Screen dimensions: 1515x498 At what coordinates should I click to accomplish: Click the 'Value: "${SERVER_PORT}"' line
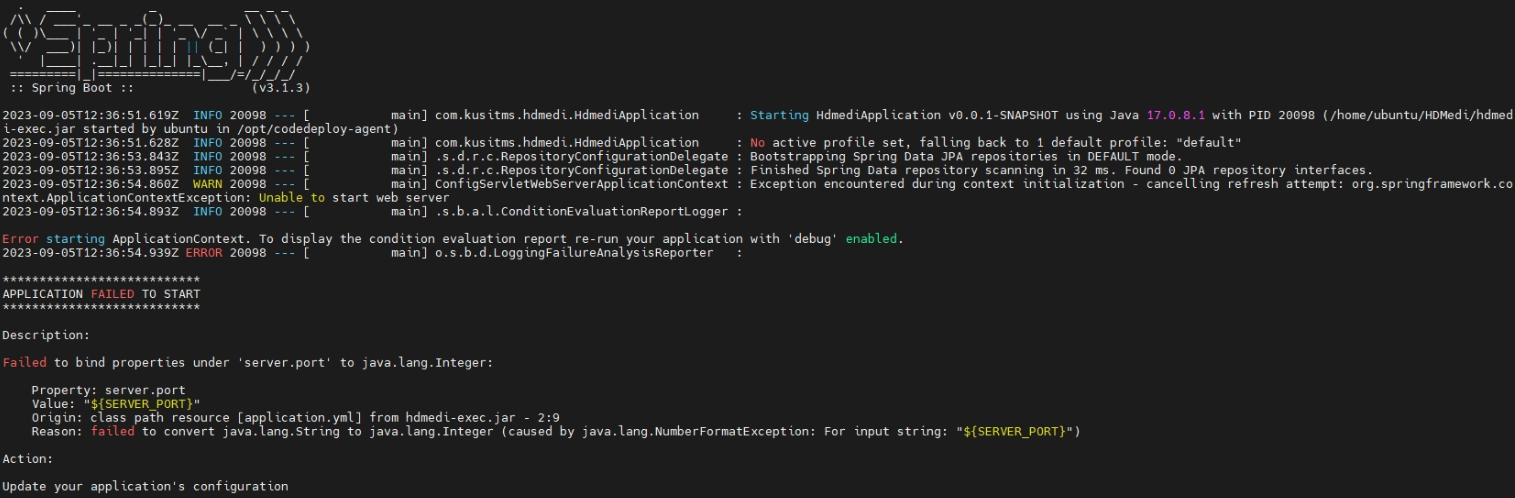point(116,404)
